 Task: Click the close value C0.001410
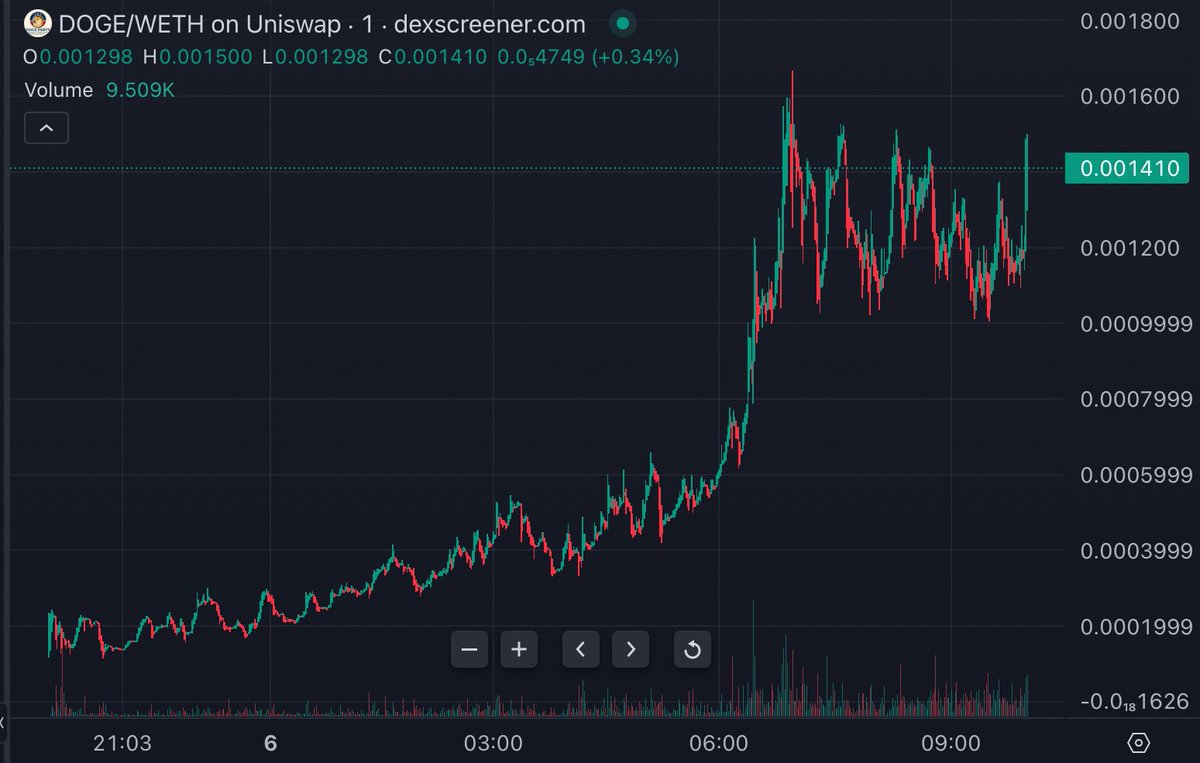point(433,57)
